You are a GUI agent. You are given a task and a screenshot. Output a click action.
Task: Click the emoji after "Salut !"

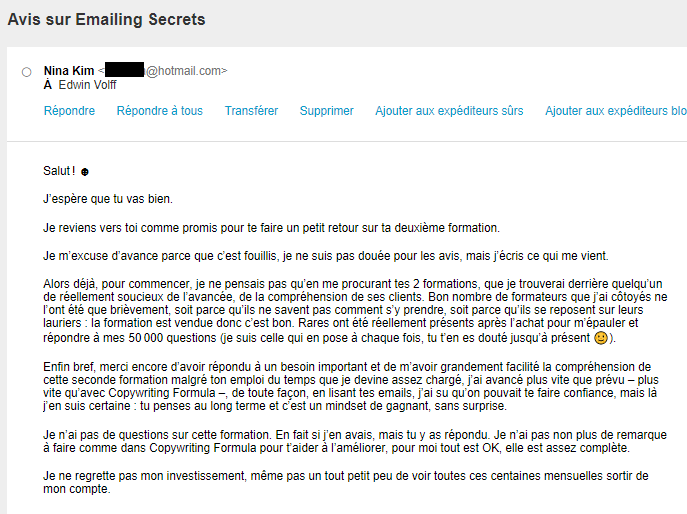(x=84, y=172)
